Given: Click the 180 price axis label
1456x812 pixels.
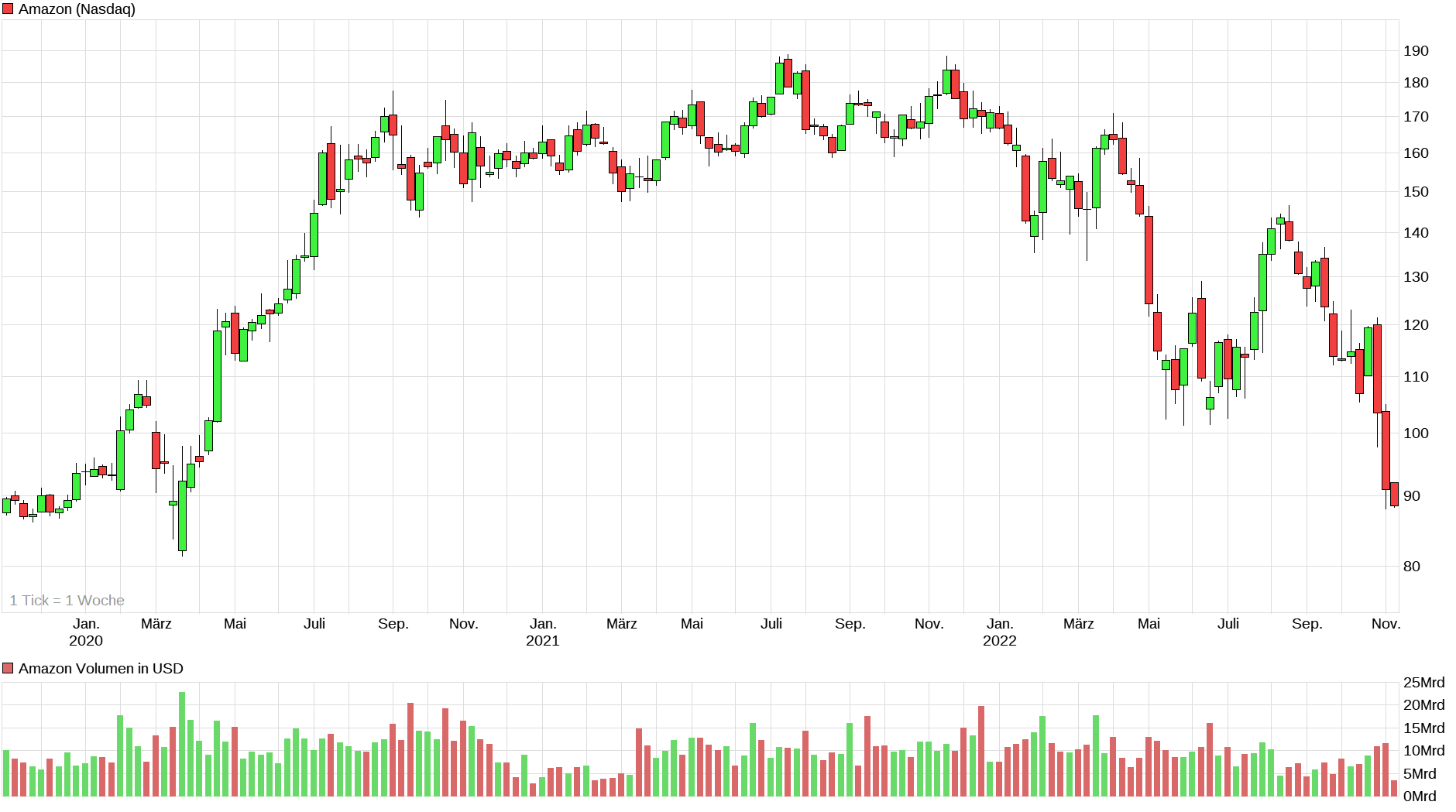Looking at the screenshot, I should click(1416, 83).
